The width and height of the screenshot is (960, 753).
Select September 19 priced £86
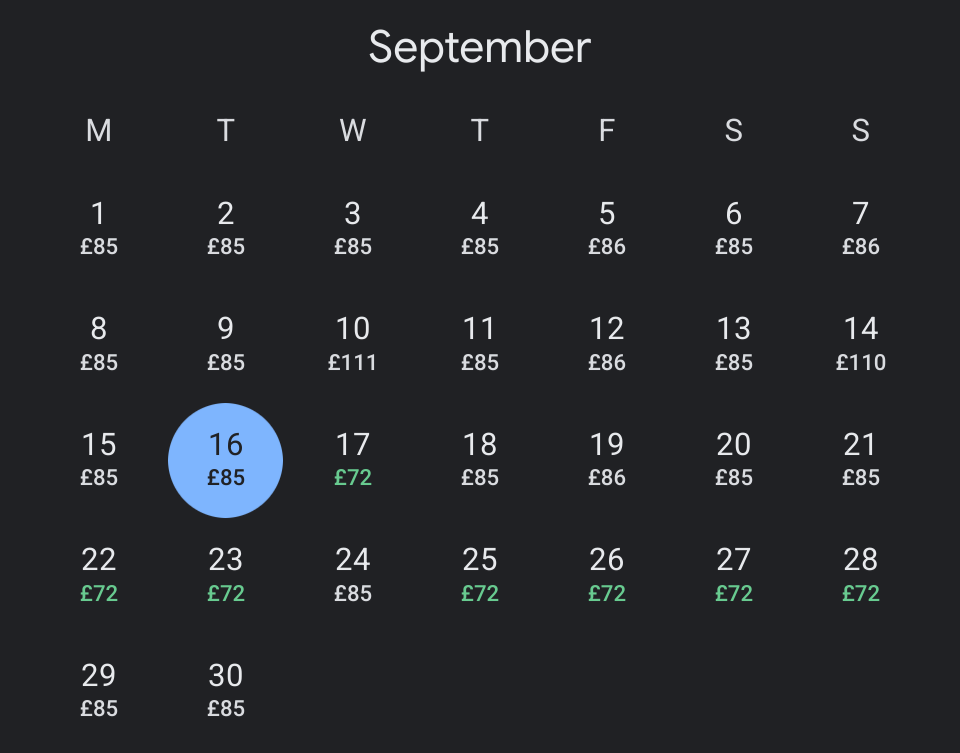point(607,460)
